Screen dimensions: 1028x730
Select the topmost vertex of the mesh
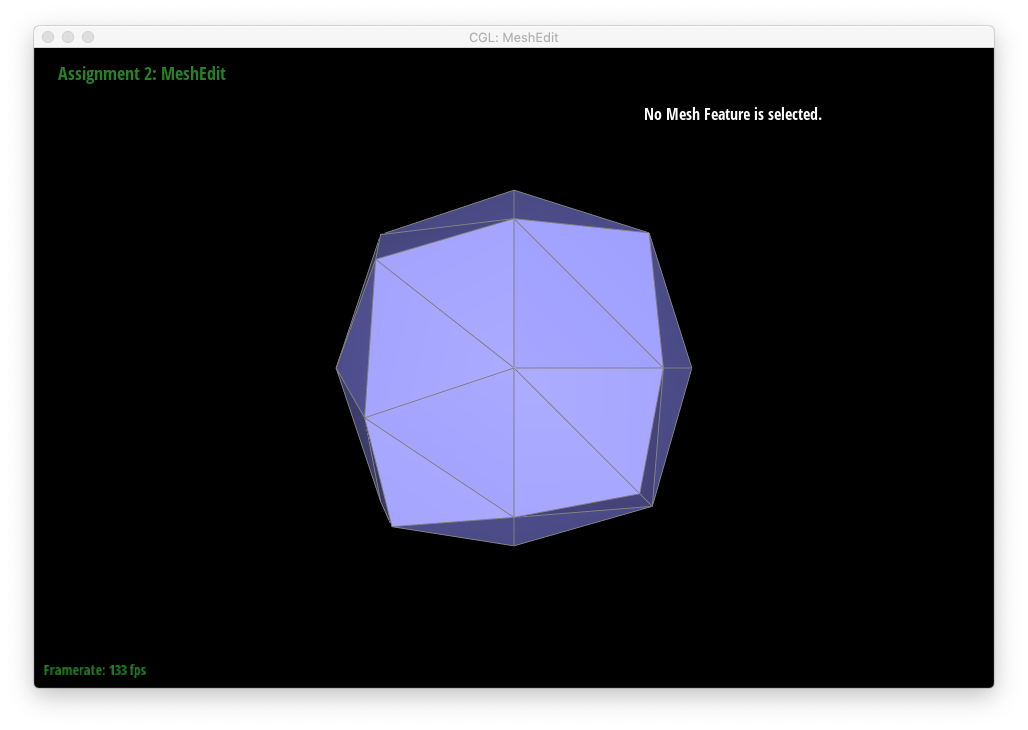click(x=514, y=190)
